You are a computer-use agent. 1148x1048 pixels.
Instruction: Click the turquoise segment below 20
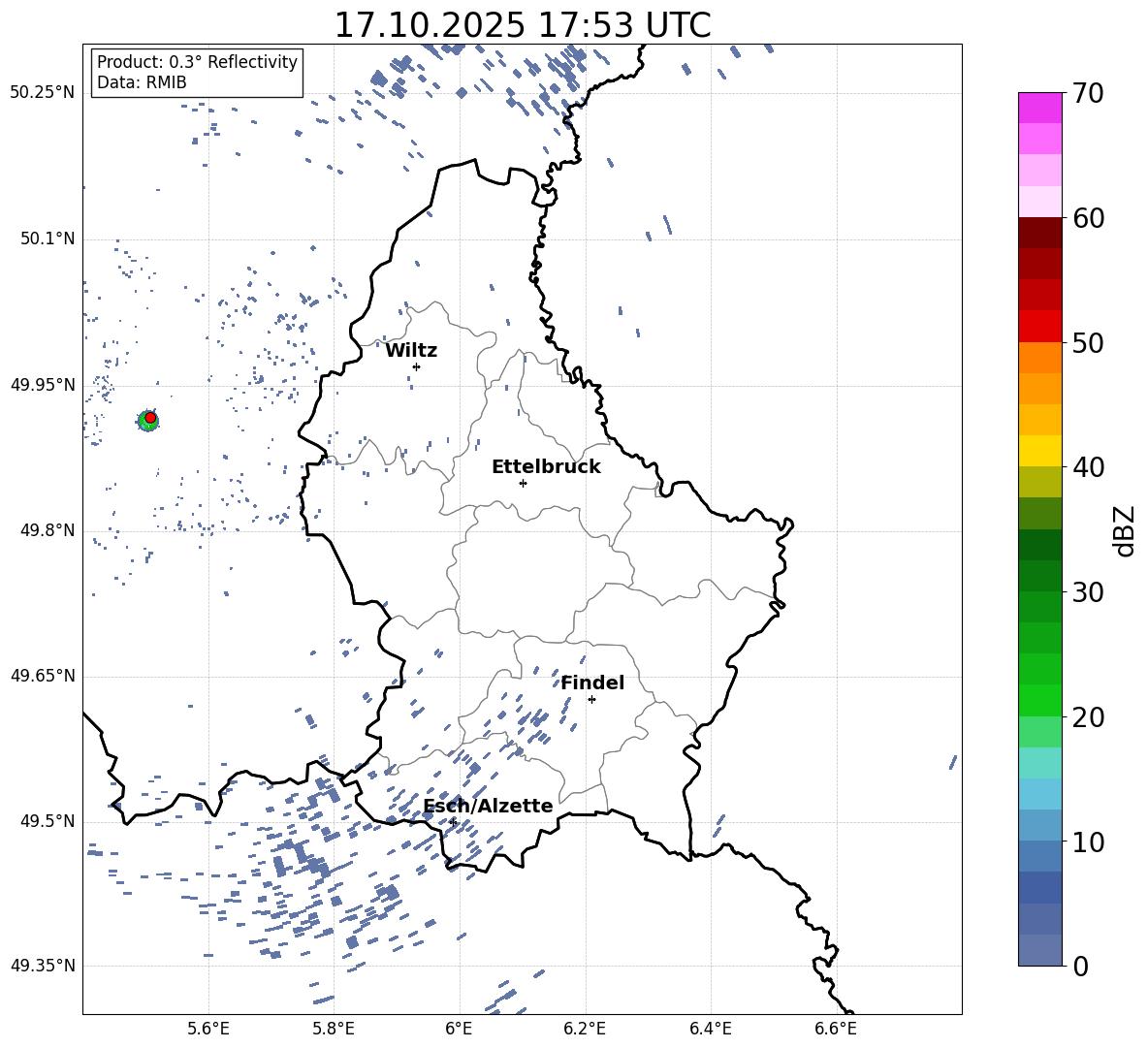1039,763
